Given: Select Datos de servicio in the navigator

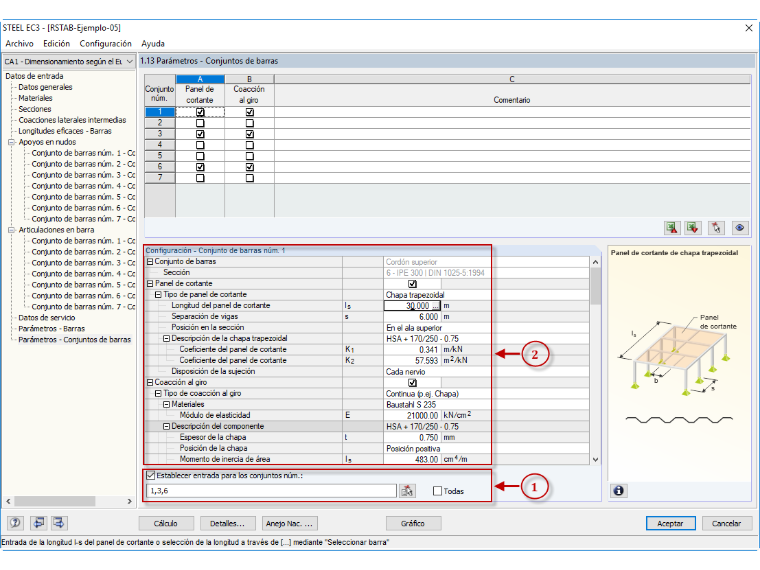Looking at the screenshot, I should 47,318.
